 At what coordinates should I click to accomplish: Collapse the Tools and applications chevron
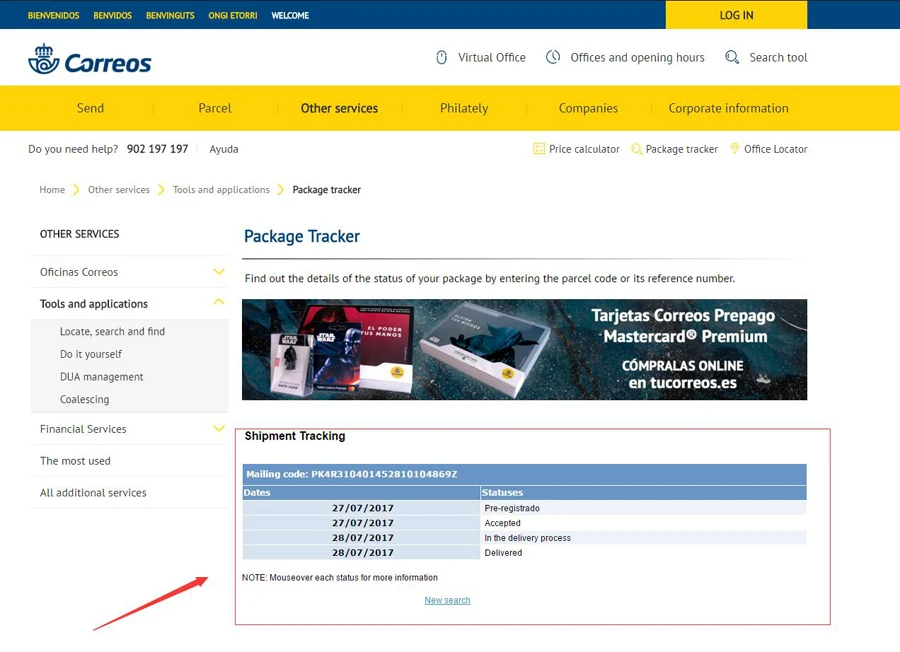point(219,302)
